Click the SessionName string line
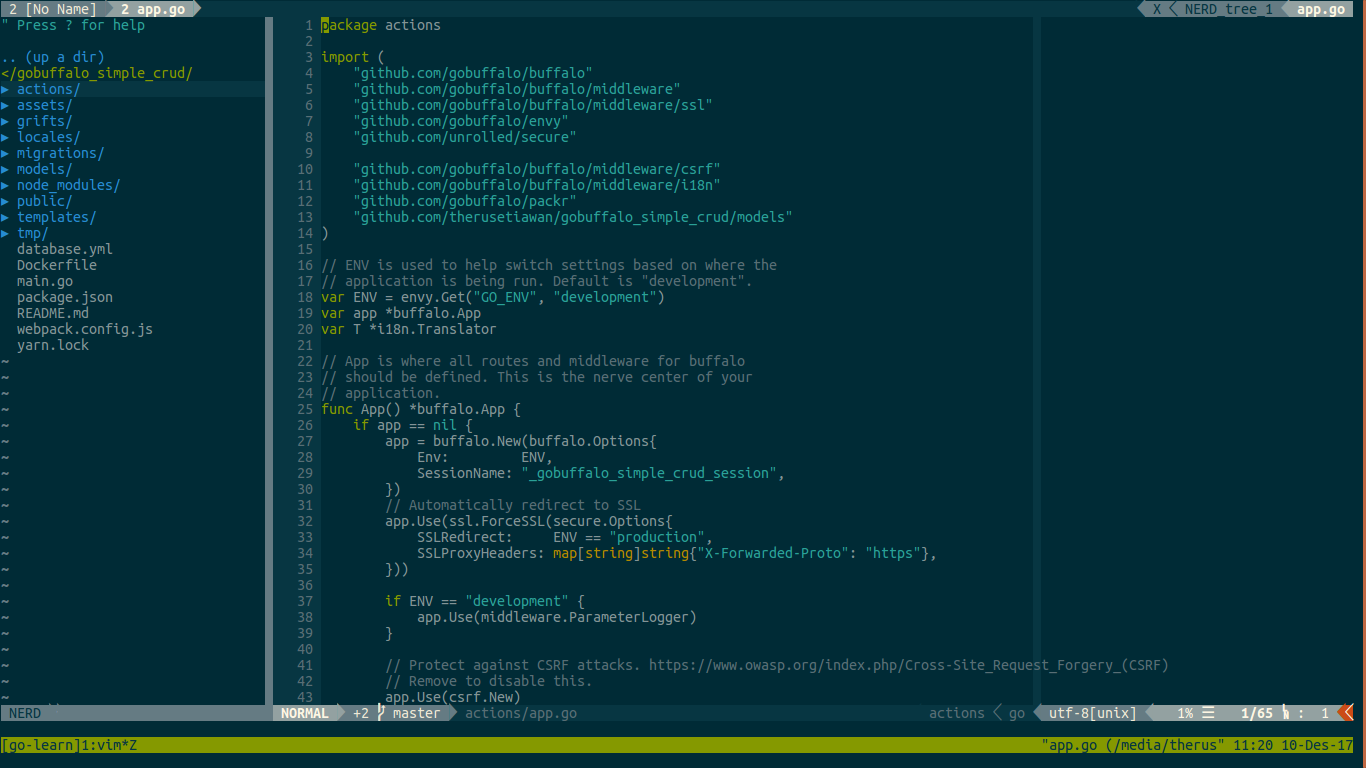This screenshot has height=768, width=1366. (x=601, y=473)
